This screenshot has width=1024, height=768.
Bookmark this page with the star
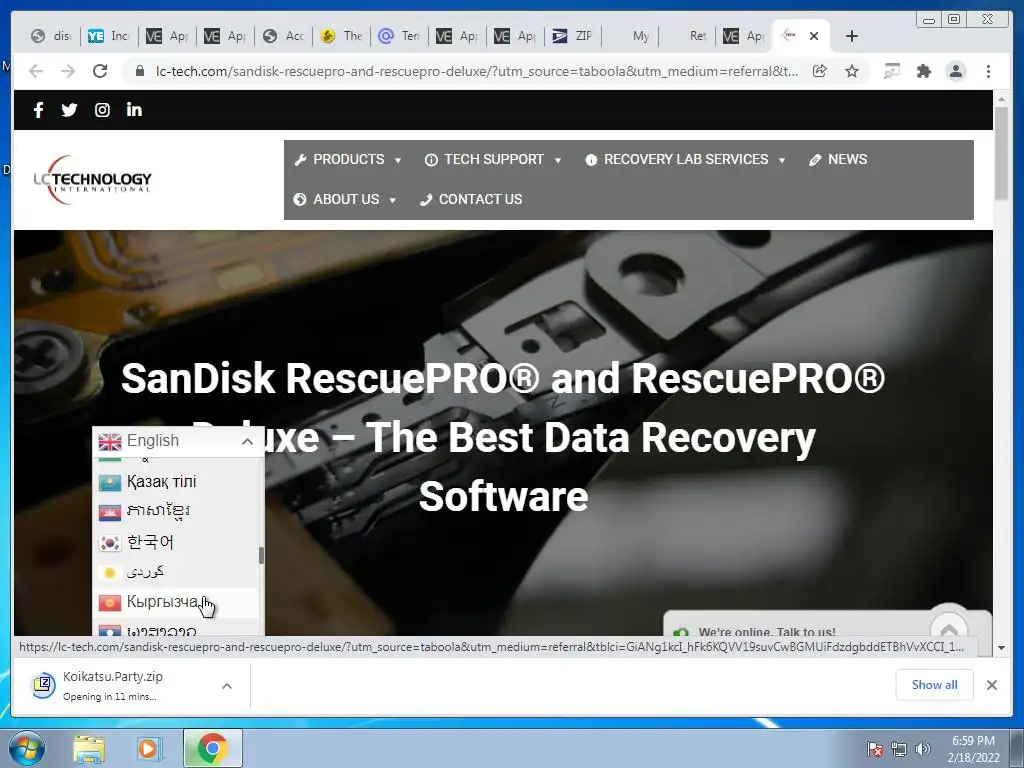(x=852, y=71)
